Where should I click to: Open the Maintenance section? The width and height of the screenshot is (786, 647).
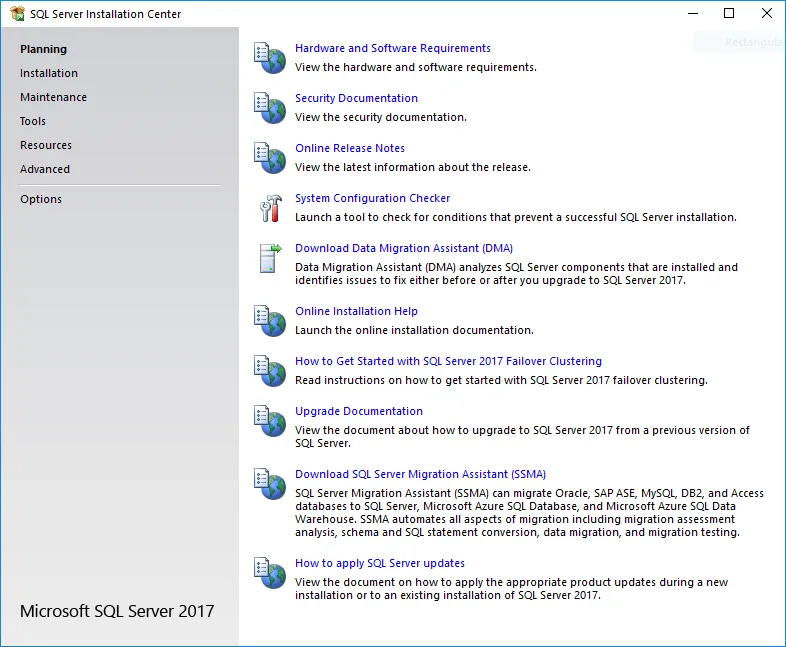(54, 97)
